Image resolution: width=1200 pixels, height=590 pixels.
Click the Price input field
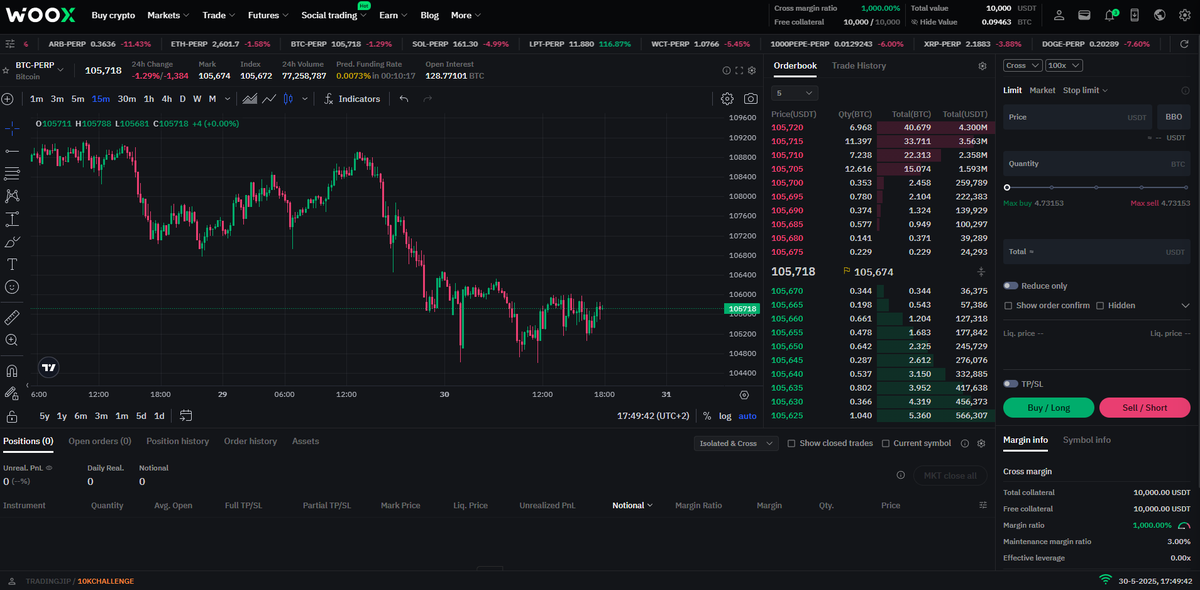(x=1078, y=117)
